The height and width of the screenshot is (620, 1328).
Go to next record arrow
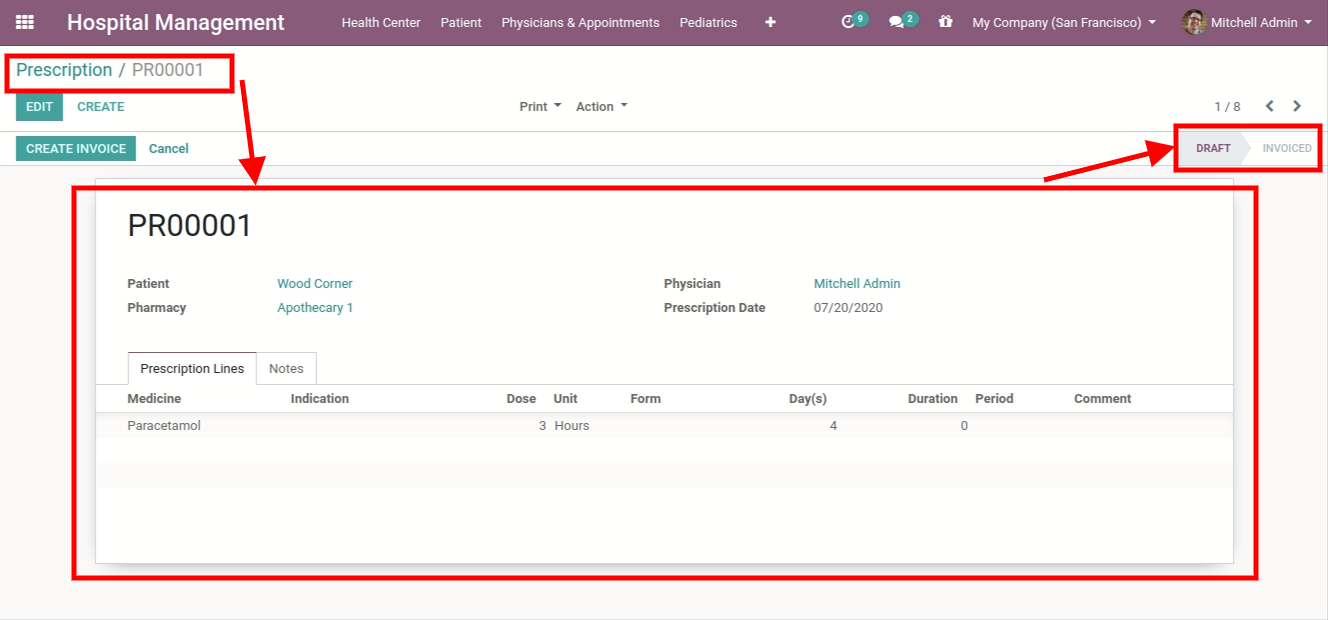coord(1297,106)
